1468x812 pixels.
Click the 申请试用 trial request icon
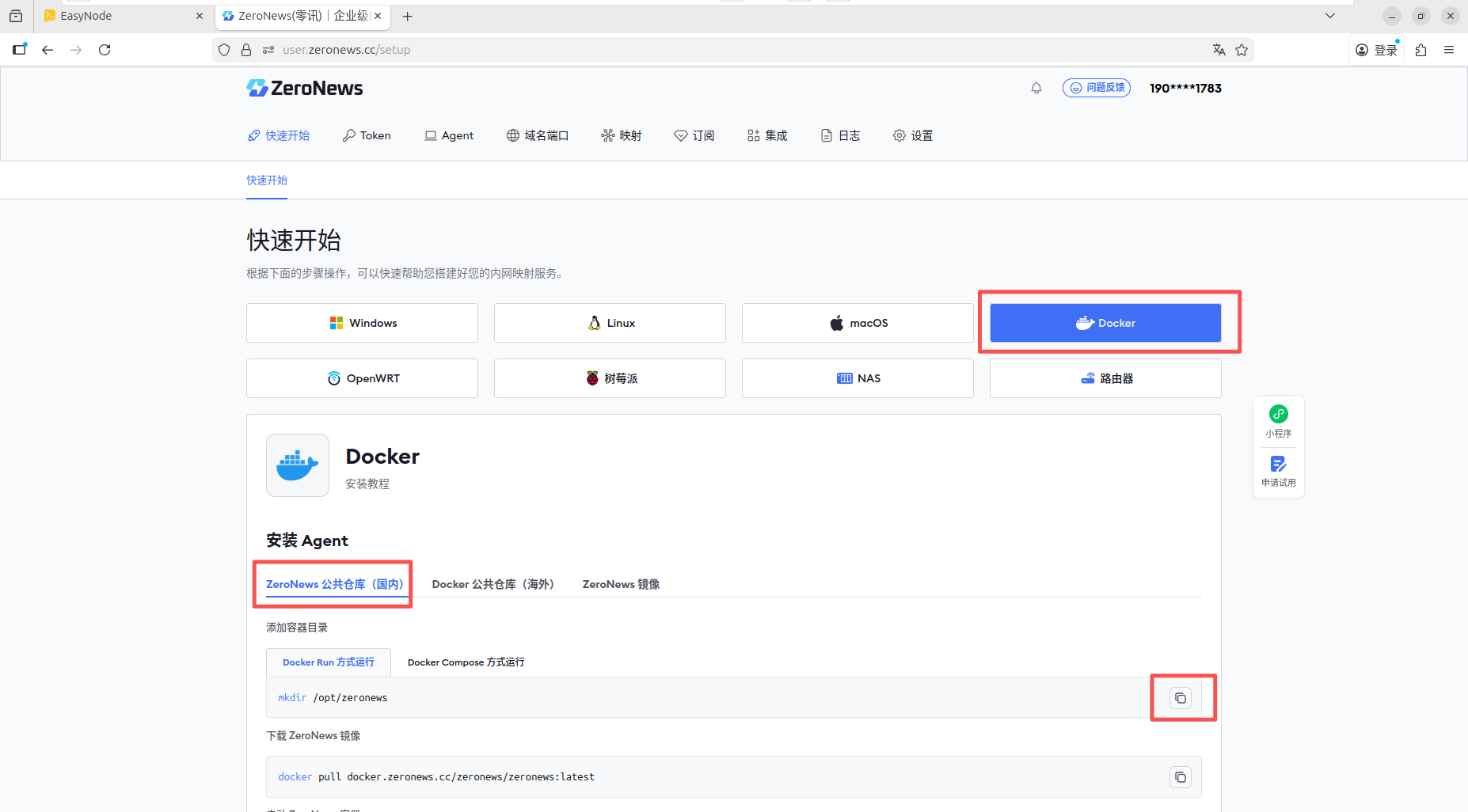coord(1278,471)
